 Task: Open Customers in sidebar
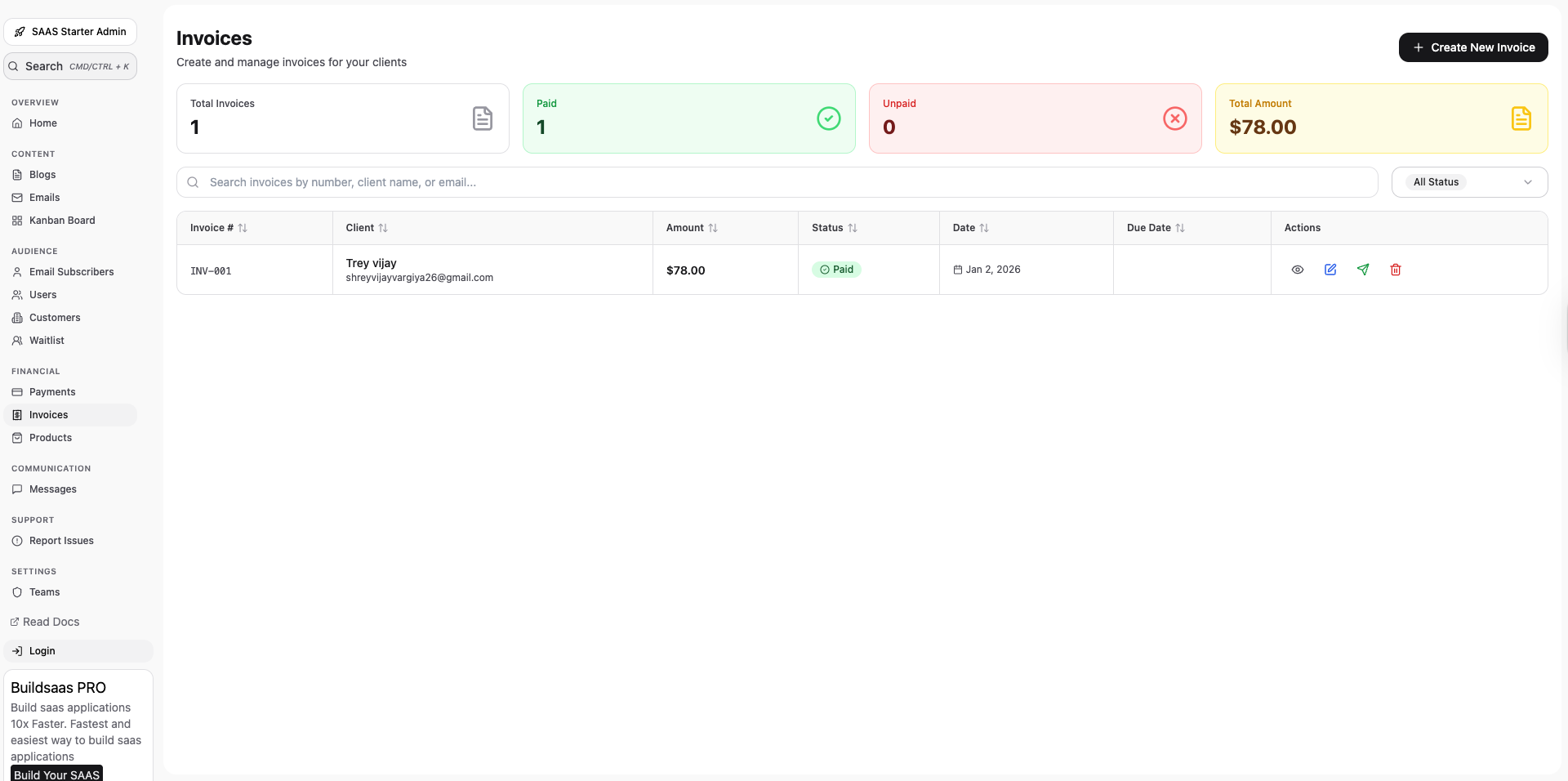[x=70, y=318]
